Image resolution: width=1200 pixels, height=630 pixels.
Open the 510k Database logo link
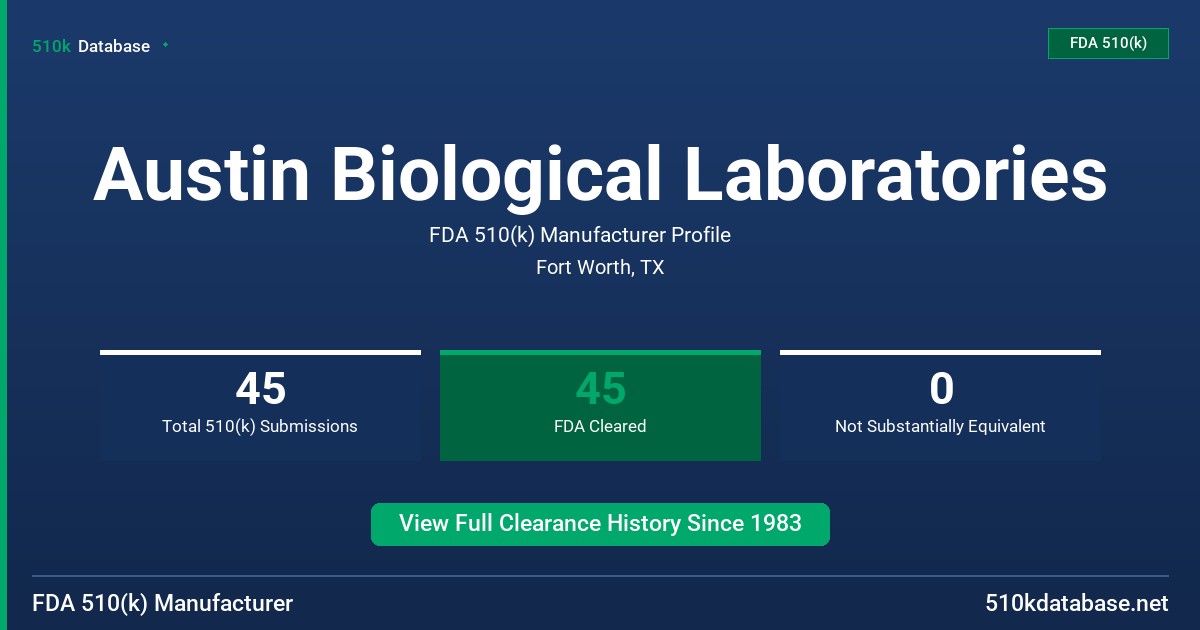[91, 46]
